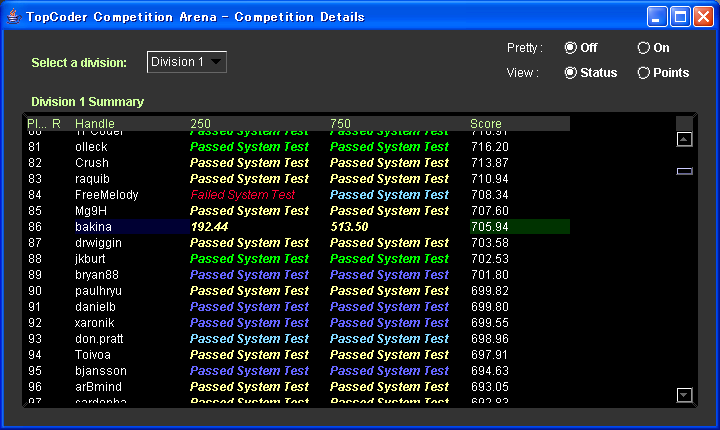This screenshot has width=720, height=430.
Task: Click bakina's total score 705.94
Action: coord(489,226)
